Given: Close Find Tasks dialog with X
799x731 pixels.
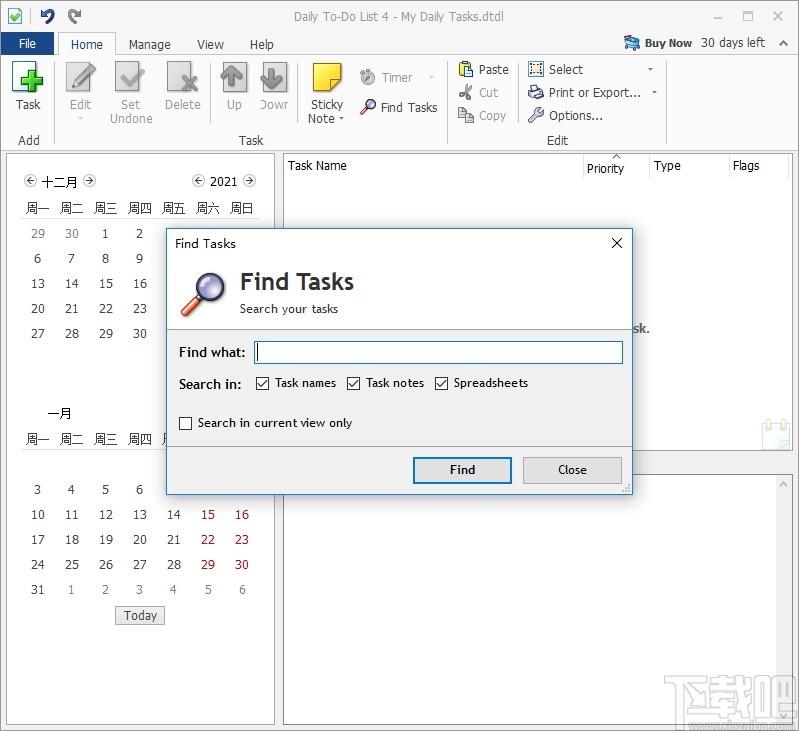Looking at the screenshot, I should pyautogui.click(x=617, y=243).
